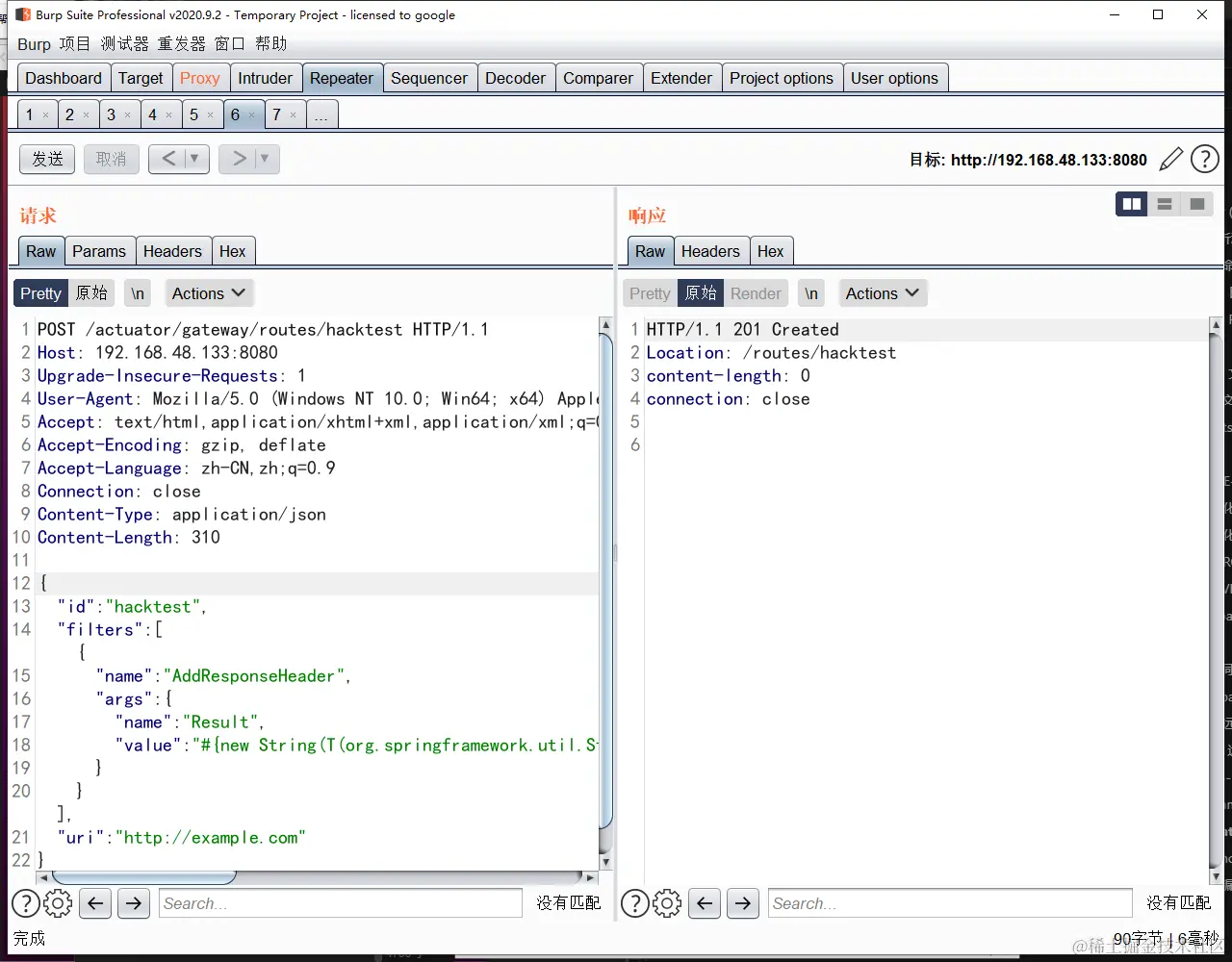Switch response view to Headers tab
Viewport: 1232px width, 962px height.
tap(710, 251)
